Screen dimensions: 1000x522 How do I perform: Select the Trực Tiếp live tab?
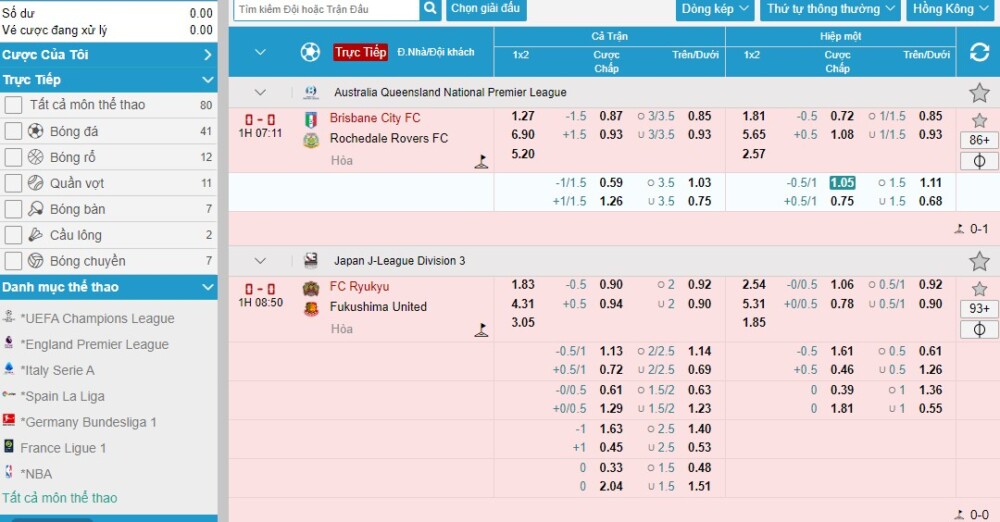pyautogui.click(x=360, y=52)
